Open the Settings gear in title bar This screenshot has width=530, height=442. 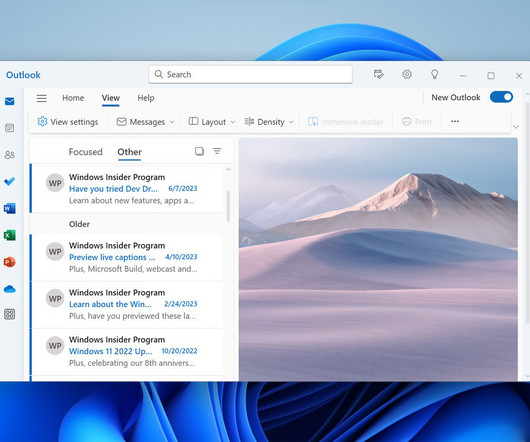[407, 74]
